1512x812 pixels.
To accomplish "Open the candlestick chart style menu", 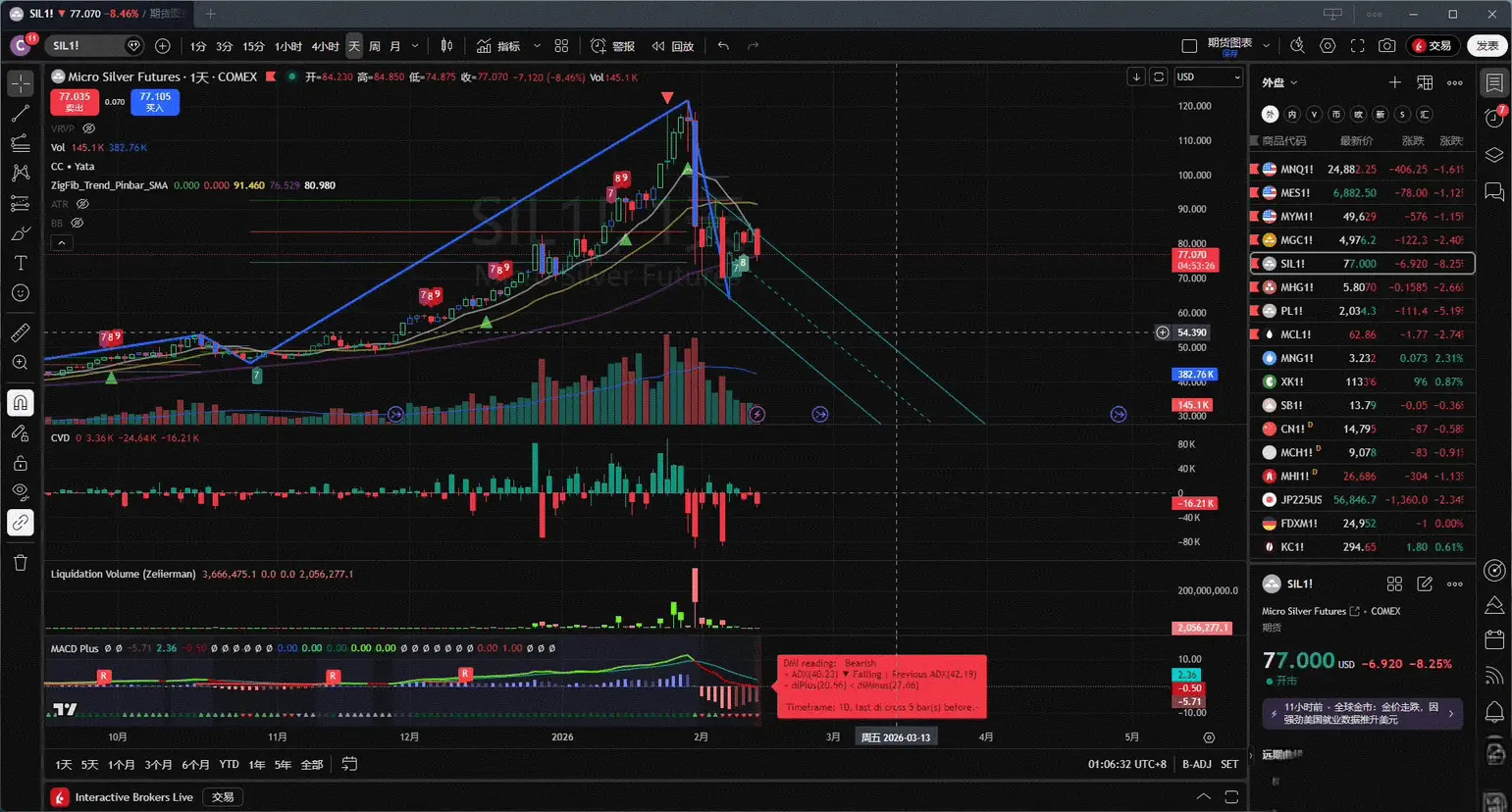I will 446,46.
